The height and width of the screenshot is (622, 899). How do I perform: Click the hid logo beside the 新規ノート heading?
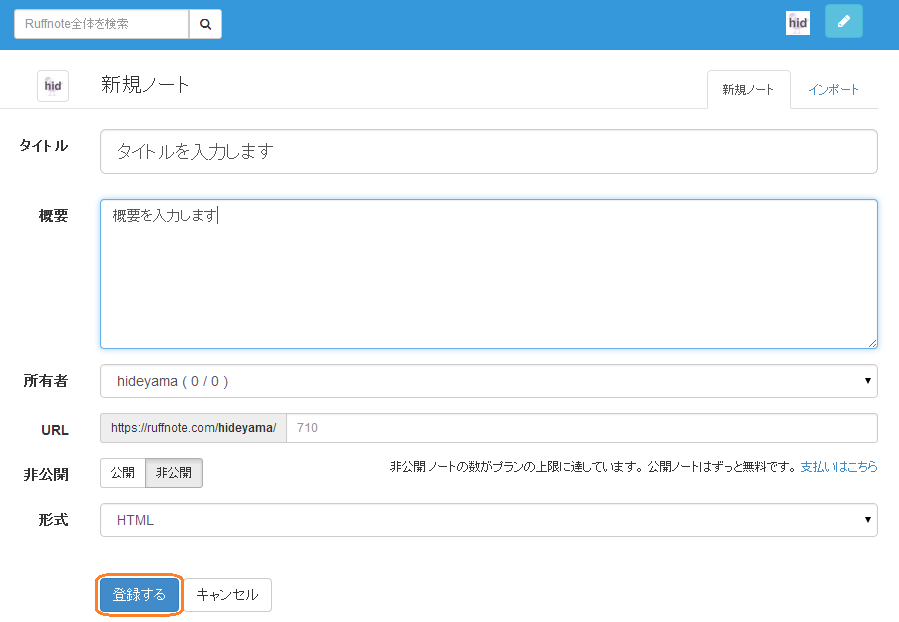click(x=53, y=86)
